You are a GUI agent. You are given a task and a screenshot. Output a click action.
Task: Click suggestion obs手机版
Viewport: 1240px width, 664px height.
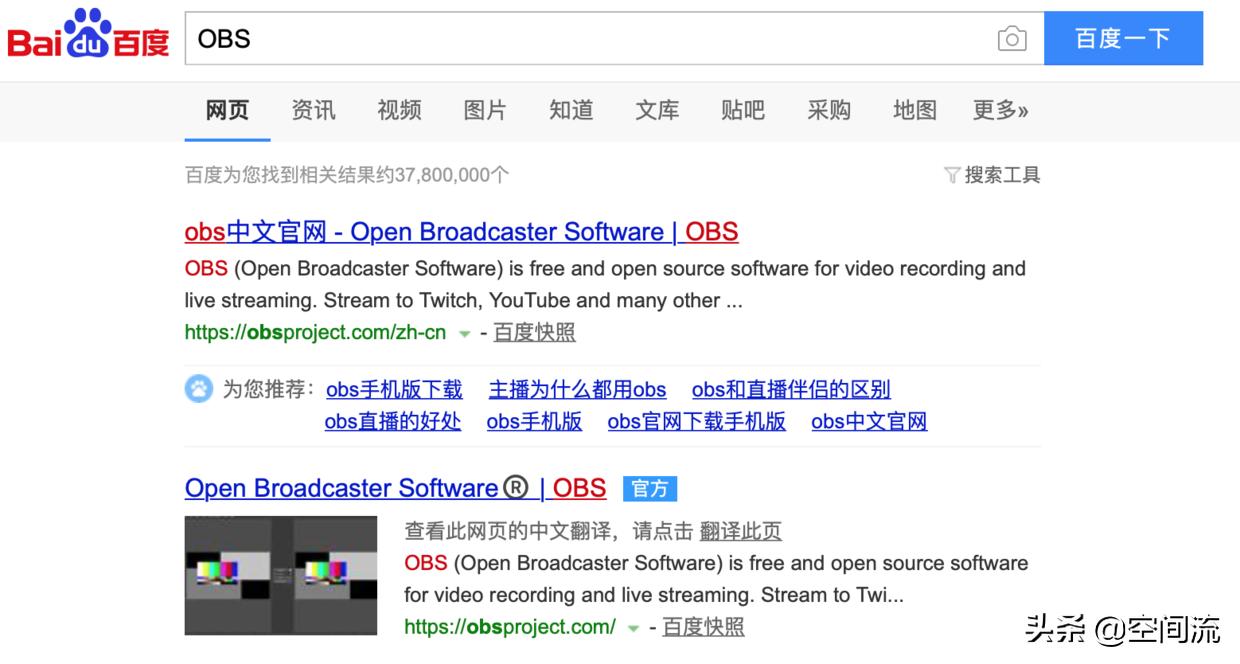tap(534, 421)
